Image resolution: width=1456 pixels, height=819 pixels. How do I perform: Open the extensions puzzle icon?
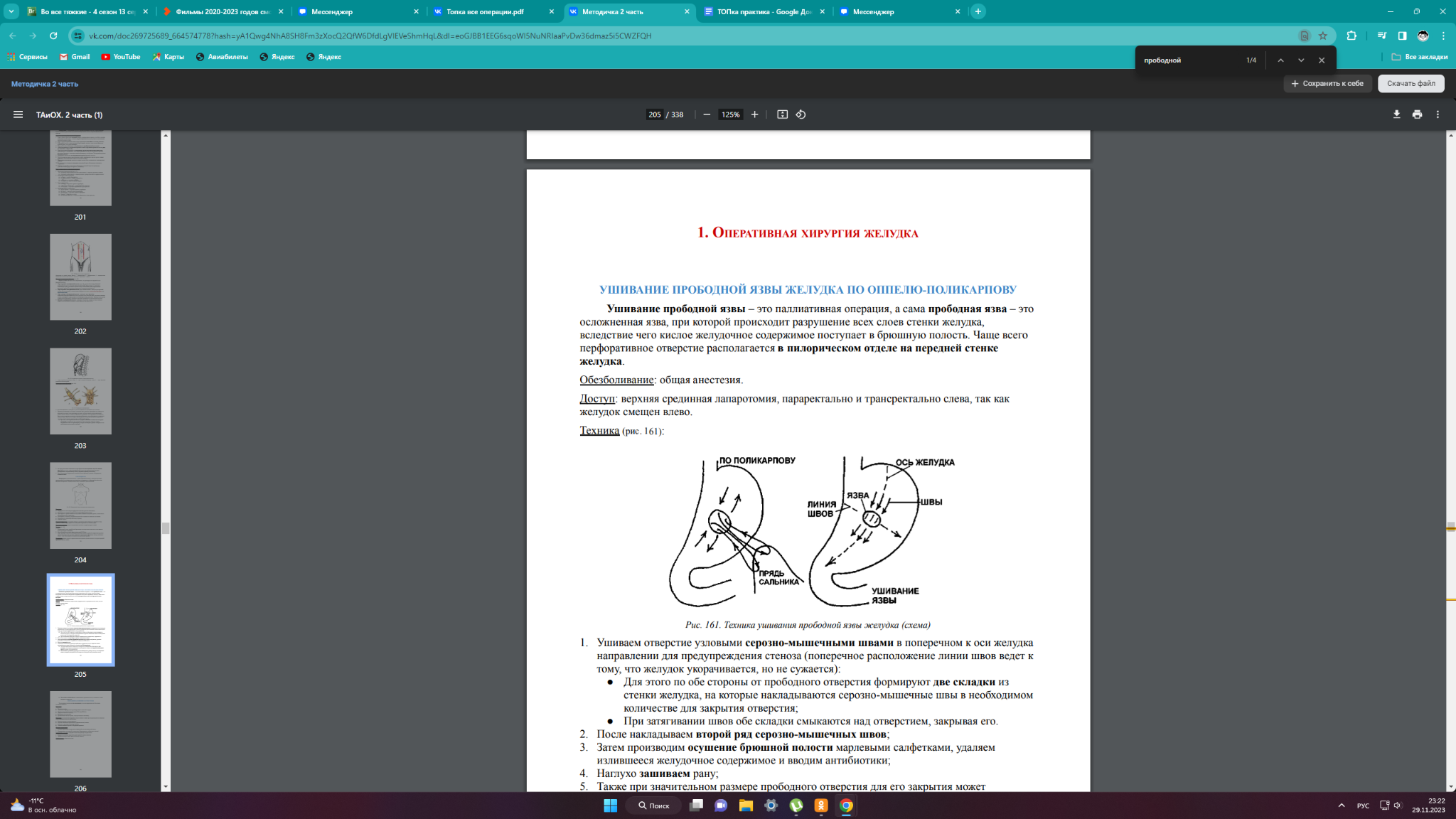point(1351,36)
